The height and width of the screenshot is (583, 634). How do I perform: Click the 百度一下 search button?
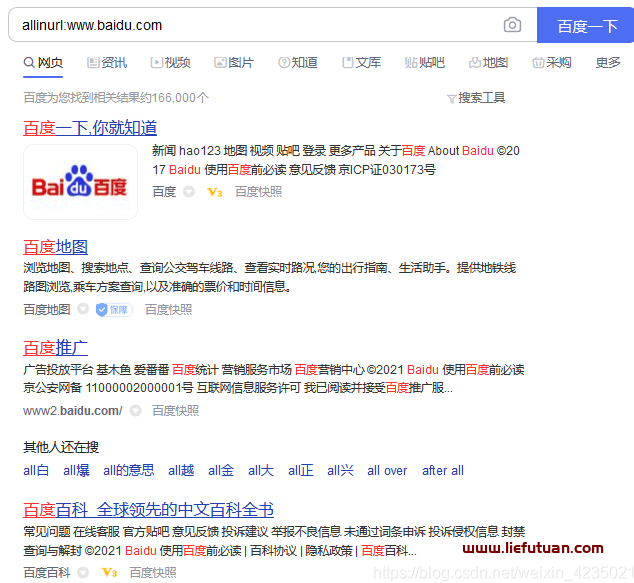click(x=585, y=25)
